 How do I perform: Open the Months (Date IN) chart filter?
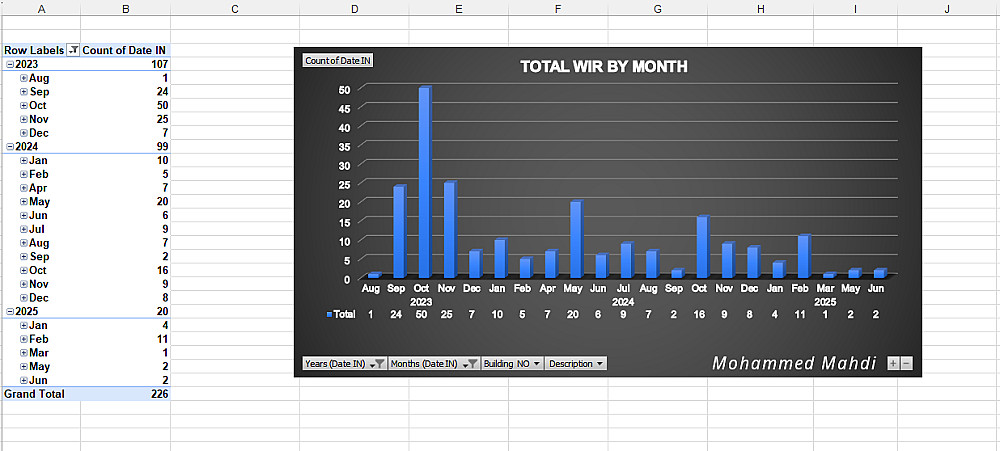[434, 364]
